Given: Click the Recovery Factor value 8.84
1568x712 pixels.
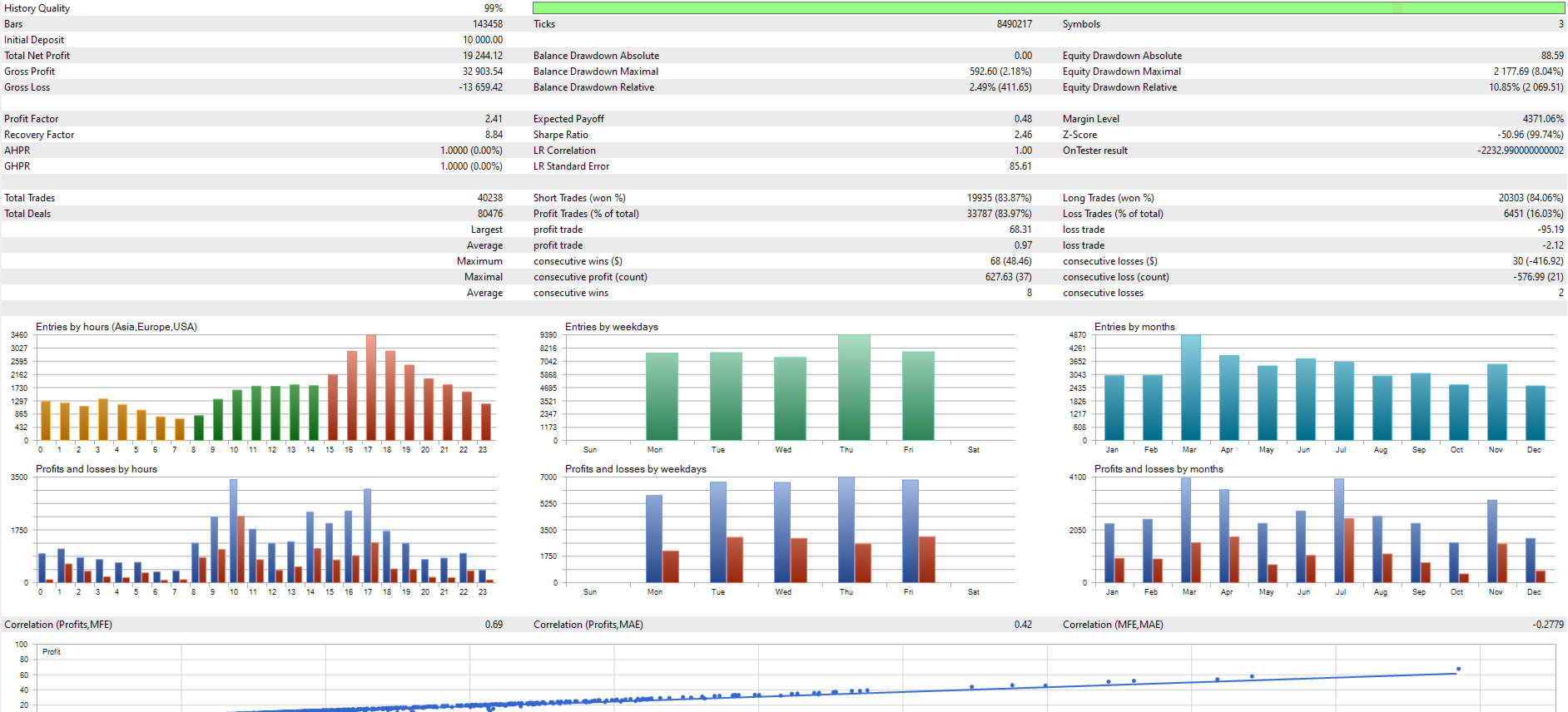Looking at the screenshot, I should (x=494, y=135).
